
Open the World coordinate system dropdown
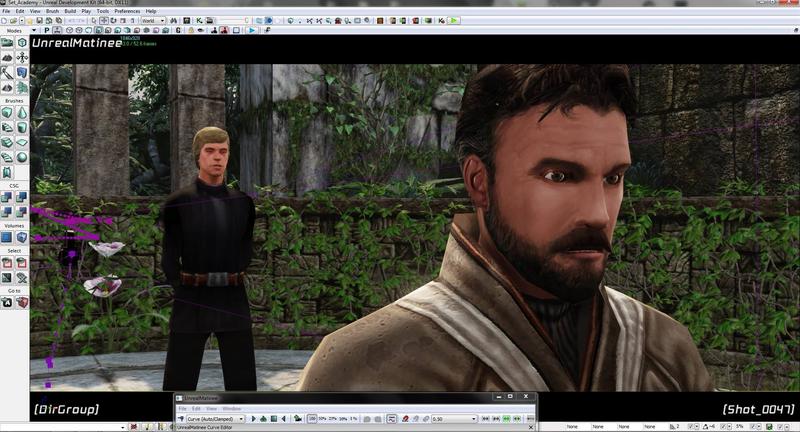point(153,20)
